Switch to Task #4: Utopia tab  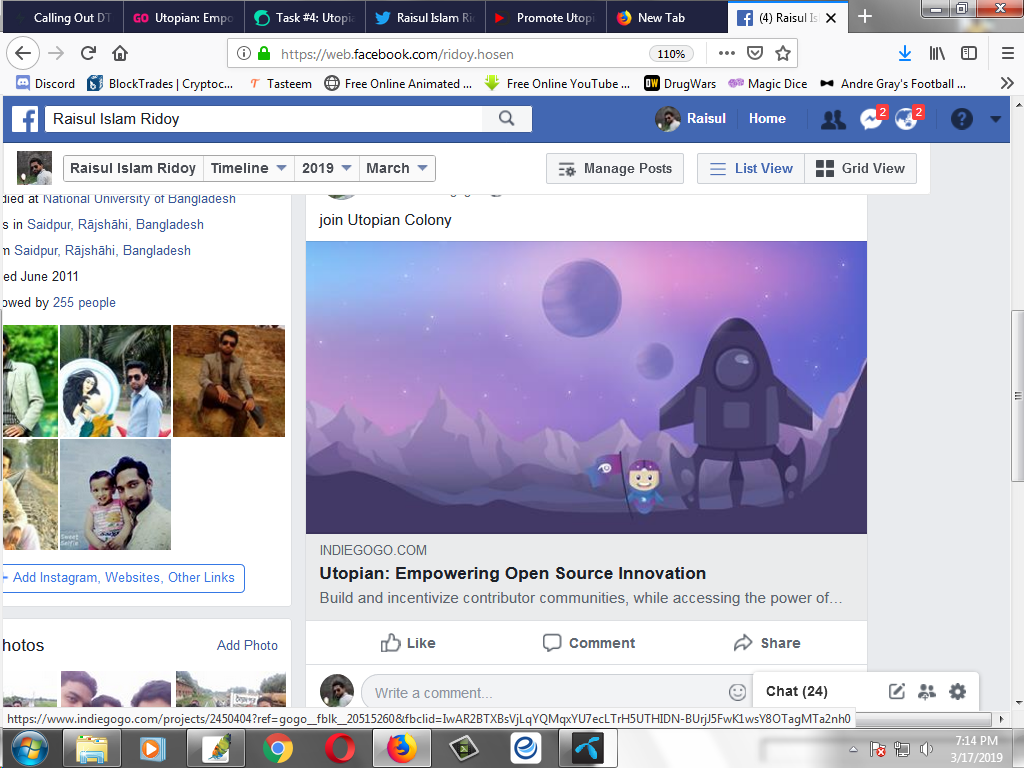click(x=305, y=18)
